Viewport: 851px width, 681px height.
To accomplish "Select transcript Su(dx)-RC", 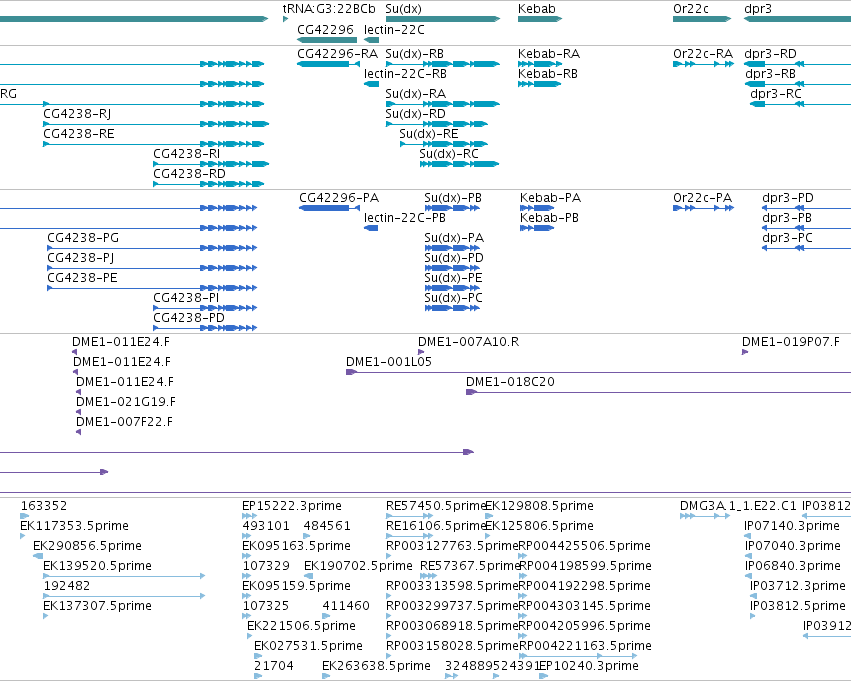I will [x=459, y=164].
